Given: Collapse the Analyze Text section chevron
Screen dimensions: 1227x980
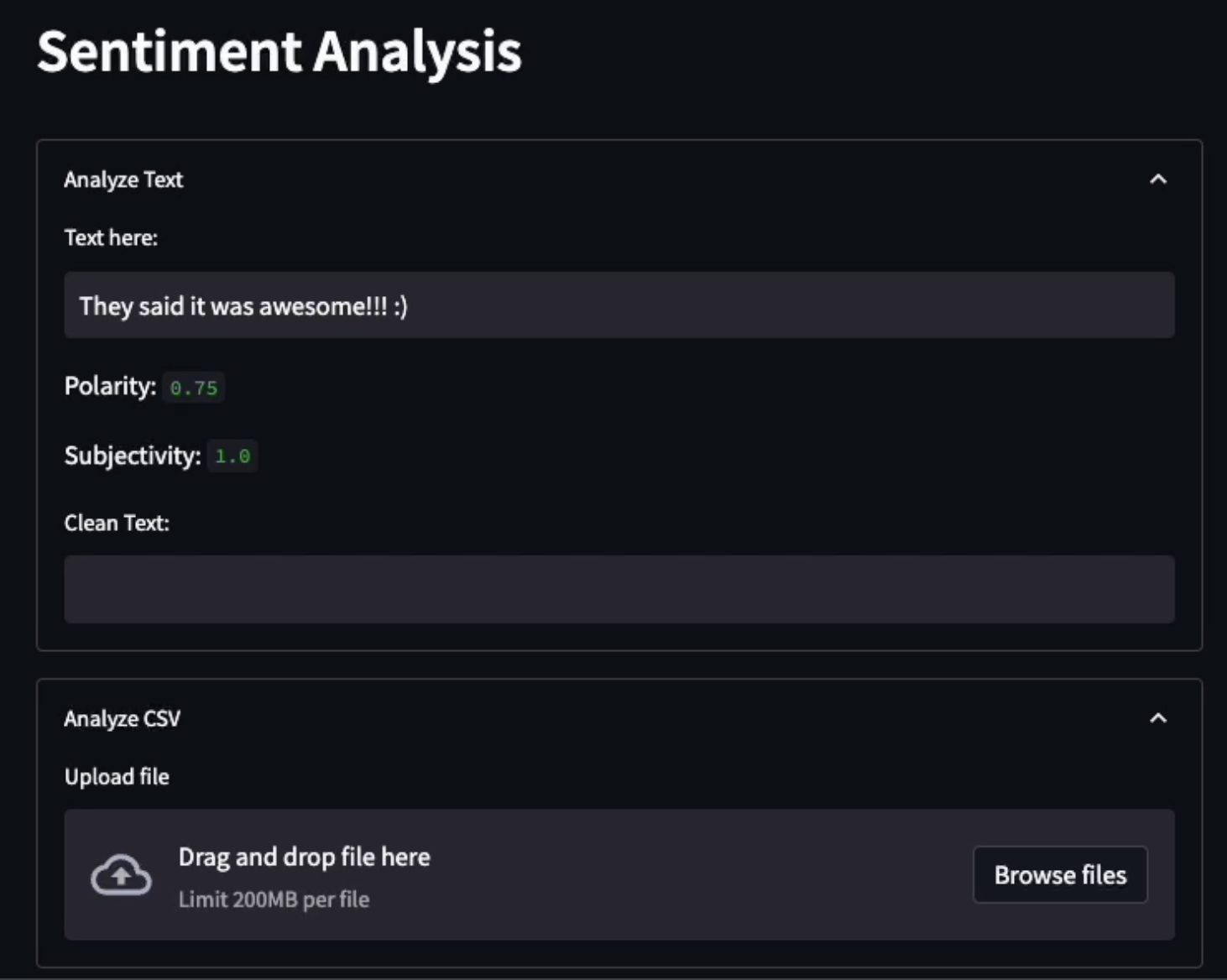Looking at the screenshot, I should click(1158, 179).
